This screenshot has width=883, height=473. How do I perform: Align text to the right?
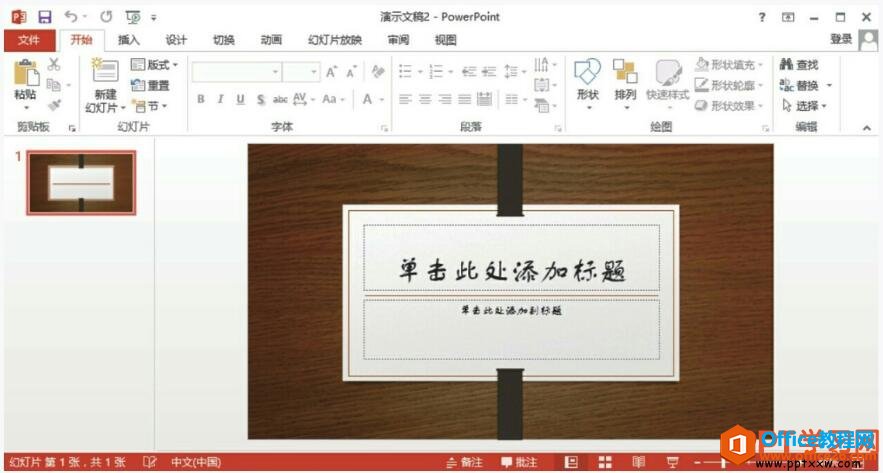pyautogui.click(x=445, y=99)
